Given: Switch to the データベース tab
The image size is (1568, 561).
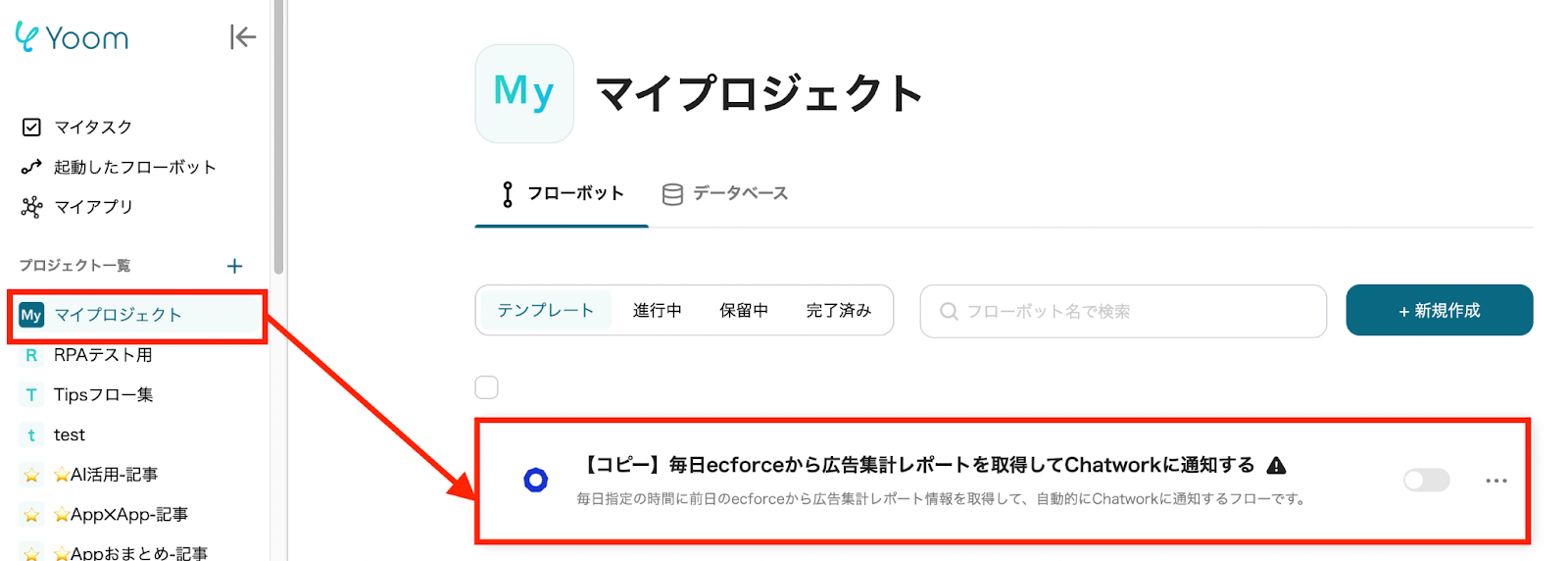Looking at the screenshot, I should tap(725, 194).
